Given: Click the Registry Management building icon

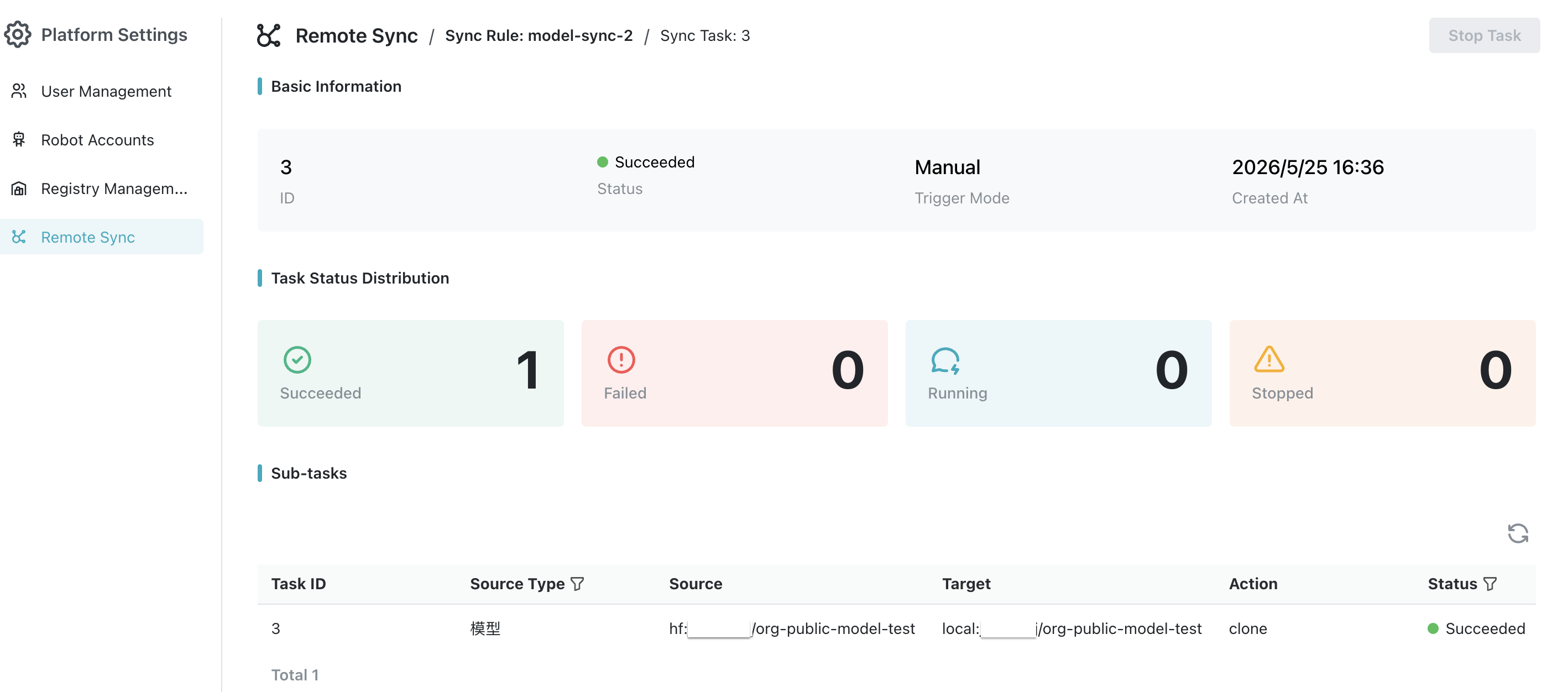Looking at the screenshot, I should point(19,188).
